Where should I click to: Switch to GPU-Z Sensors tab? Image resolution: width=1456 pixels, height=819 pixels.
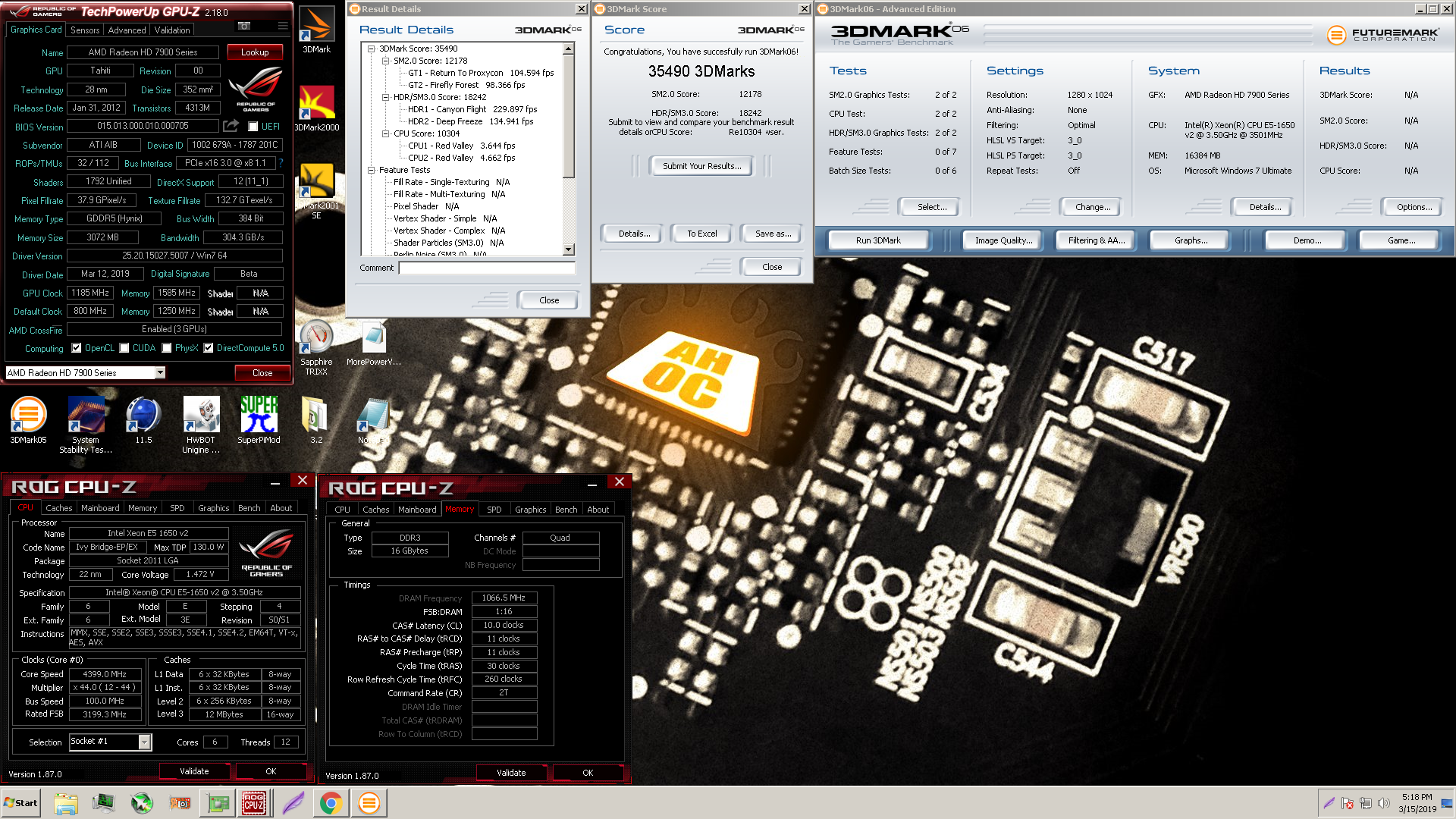tap(85, 30)
